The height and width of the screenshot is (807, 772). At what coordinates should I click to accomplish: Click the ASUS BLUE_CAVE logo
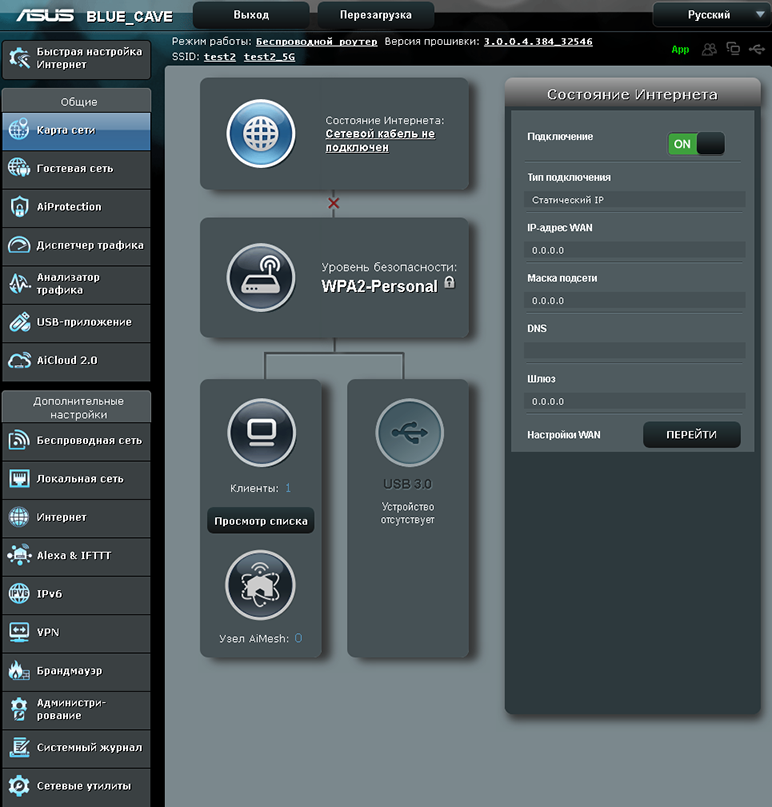[94, 15]
